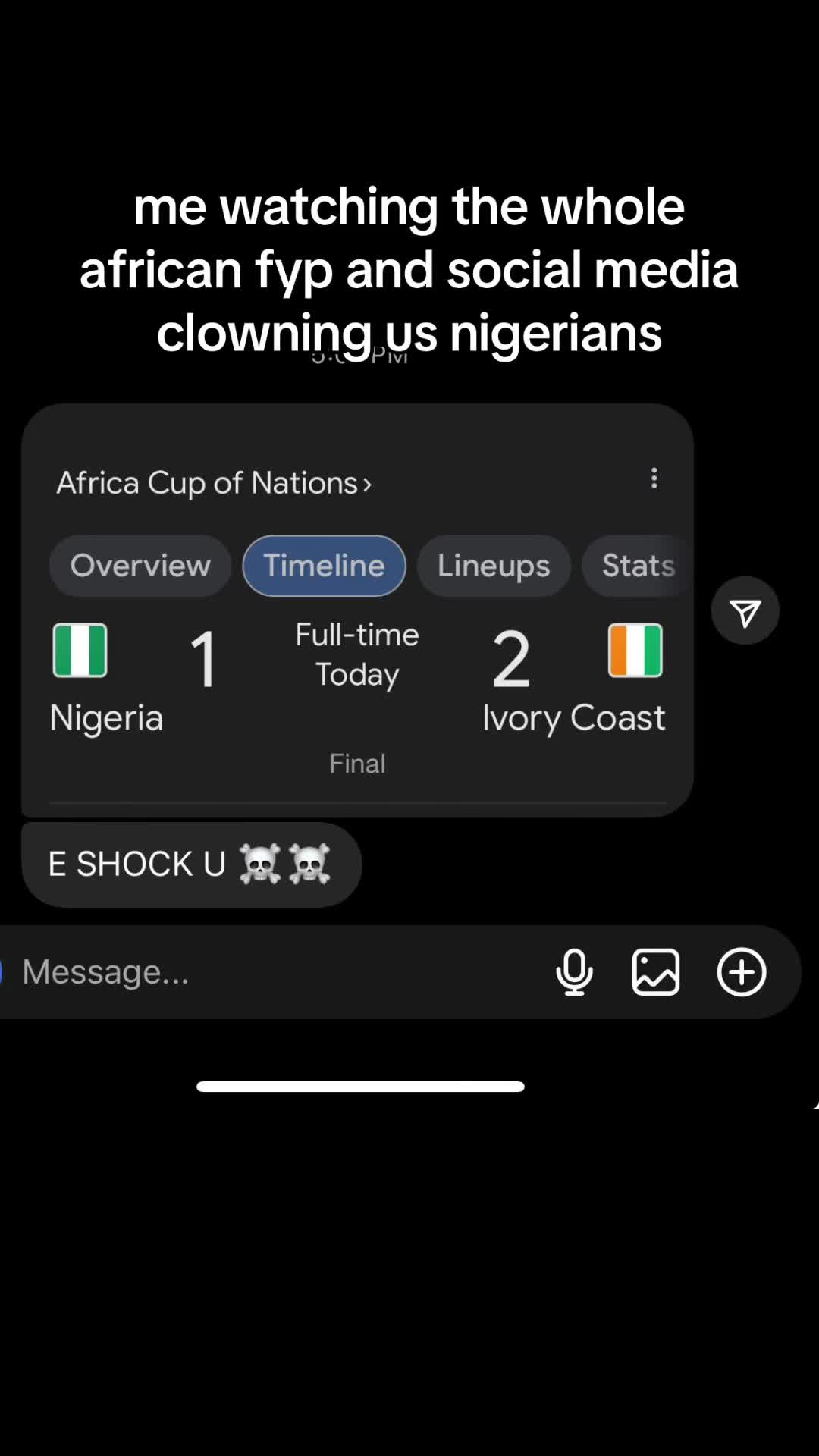Tap the Nigeria flag icon

pyautogui.click(x=80, y=650)
